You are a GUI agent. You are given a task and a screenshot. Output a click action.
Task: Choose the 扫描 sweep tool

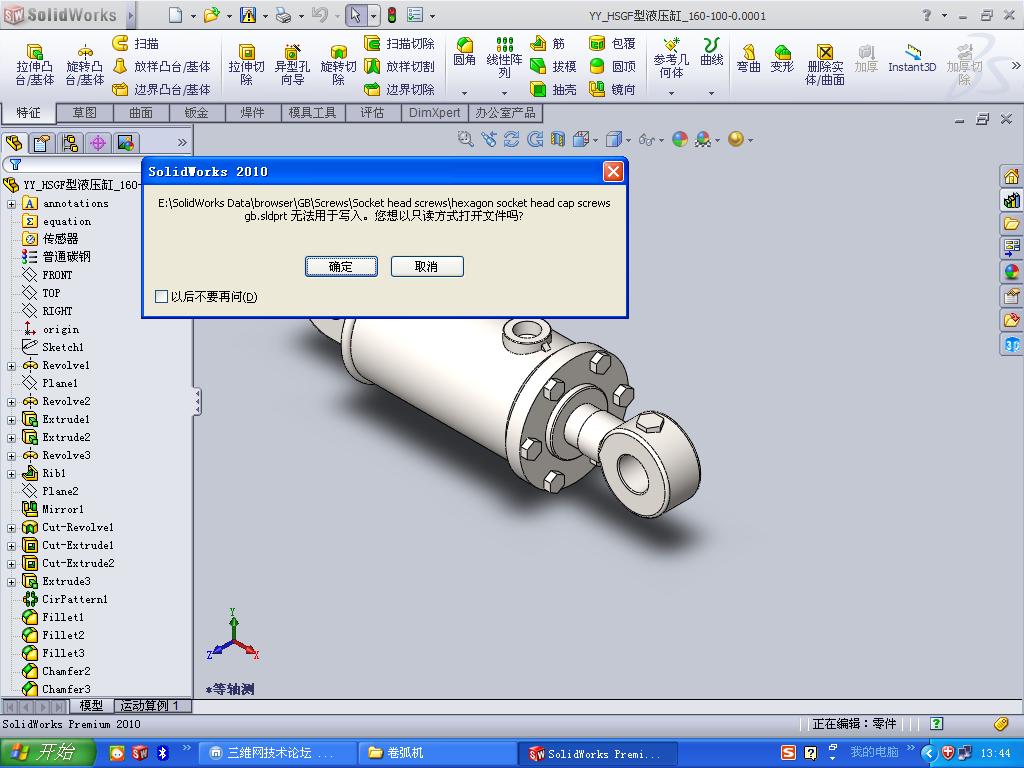pos(136,43)
